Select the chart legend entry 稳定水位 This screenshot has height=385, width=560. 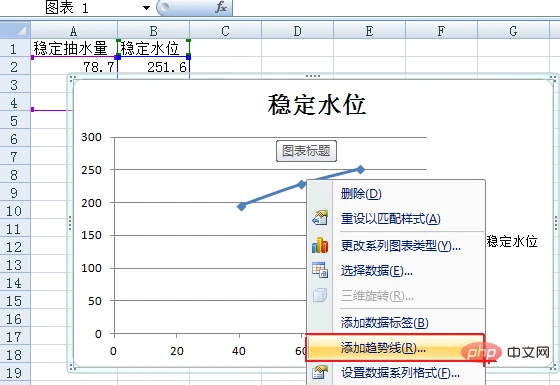[512, 241]
